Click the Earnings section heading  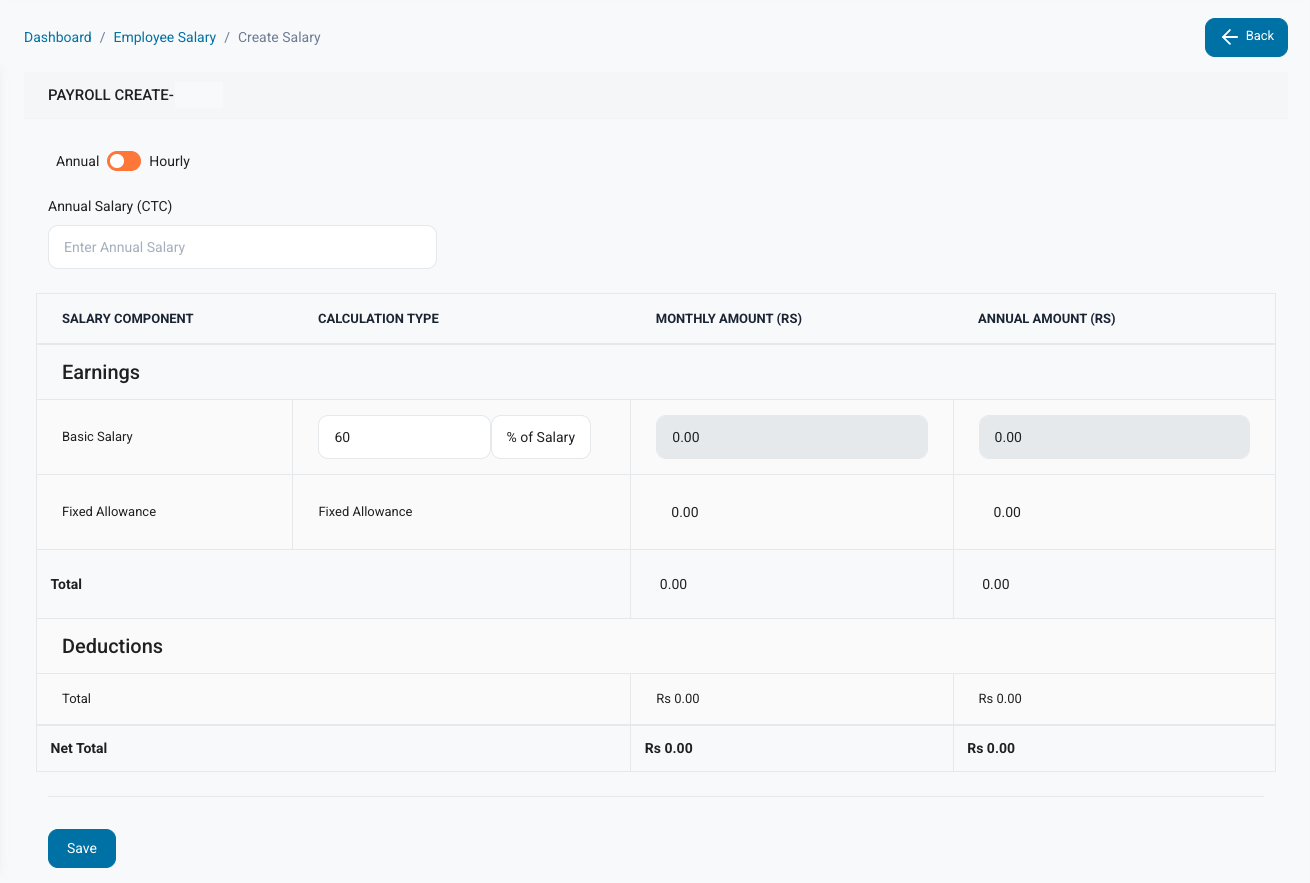pyautogui.click(x=101, y=372)
